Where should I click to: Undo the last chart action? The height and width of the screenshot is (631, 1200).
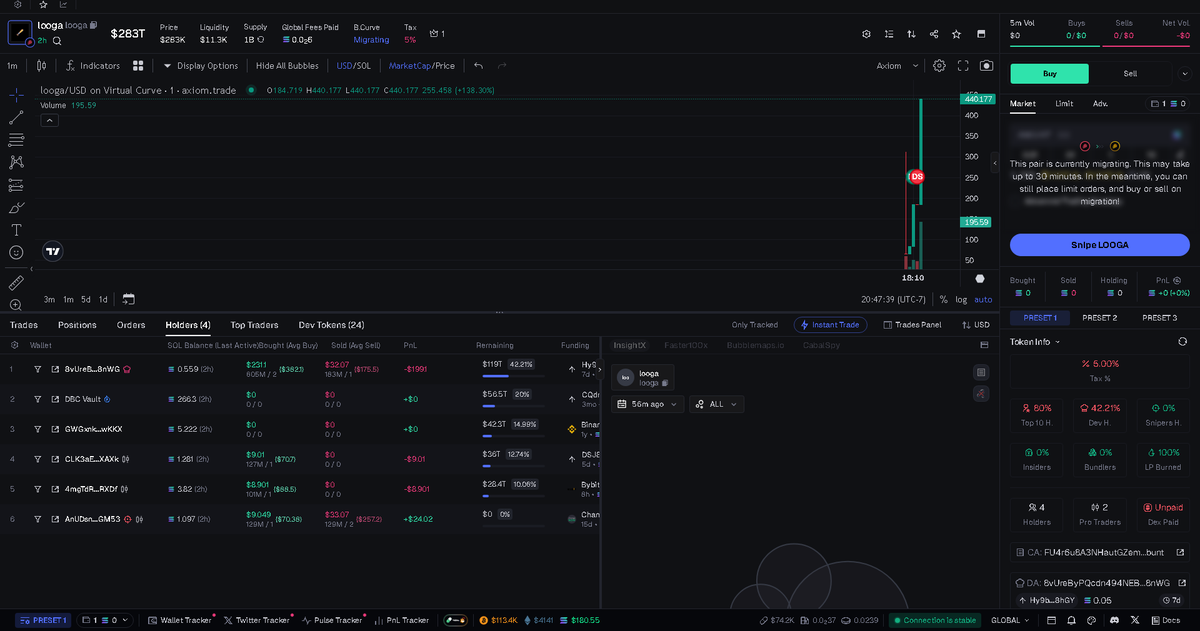(x=478, y=66)
